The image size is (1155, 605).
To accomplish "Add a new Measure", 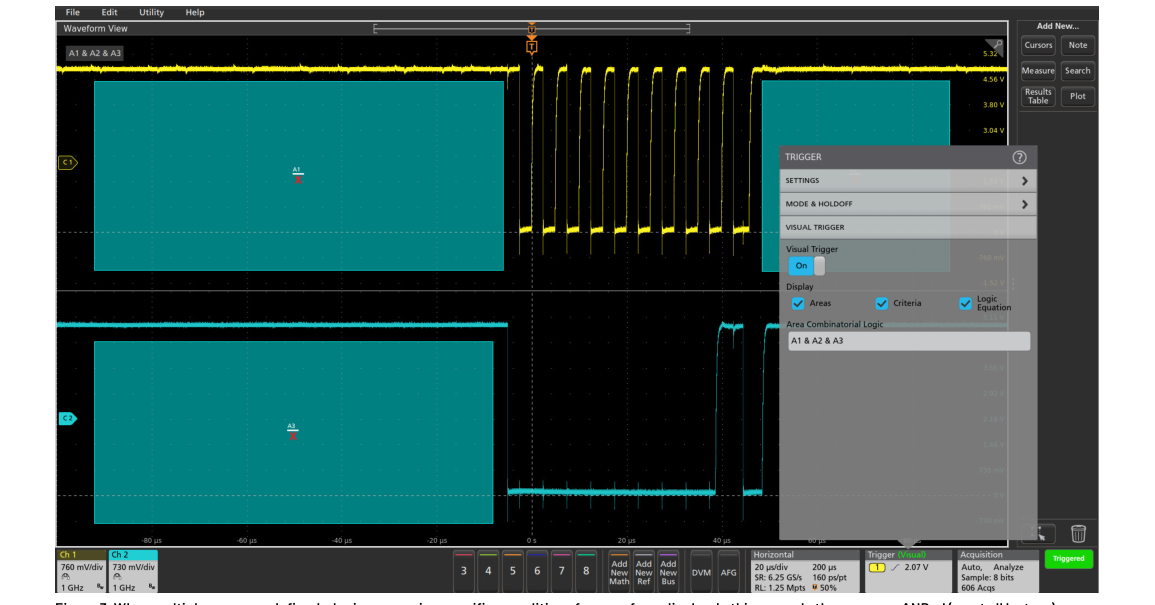I will (1038, 71).
